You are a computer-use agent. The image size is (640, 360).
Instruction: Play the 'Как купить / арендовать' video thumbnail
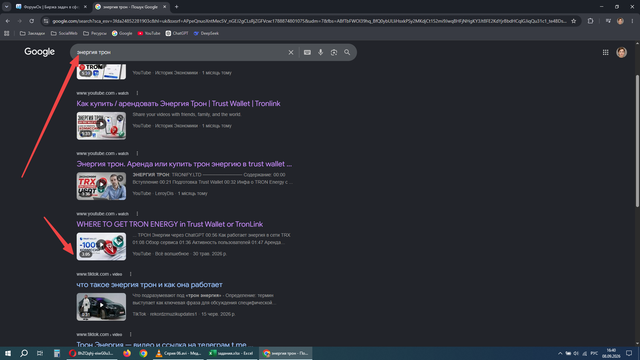[101, 126]
